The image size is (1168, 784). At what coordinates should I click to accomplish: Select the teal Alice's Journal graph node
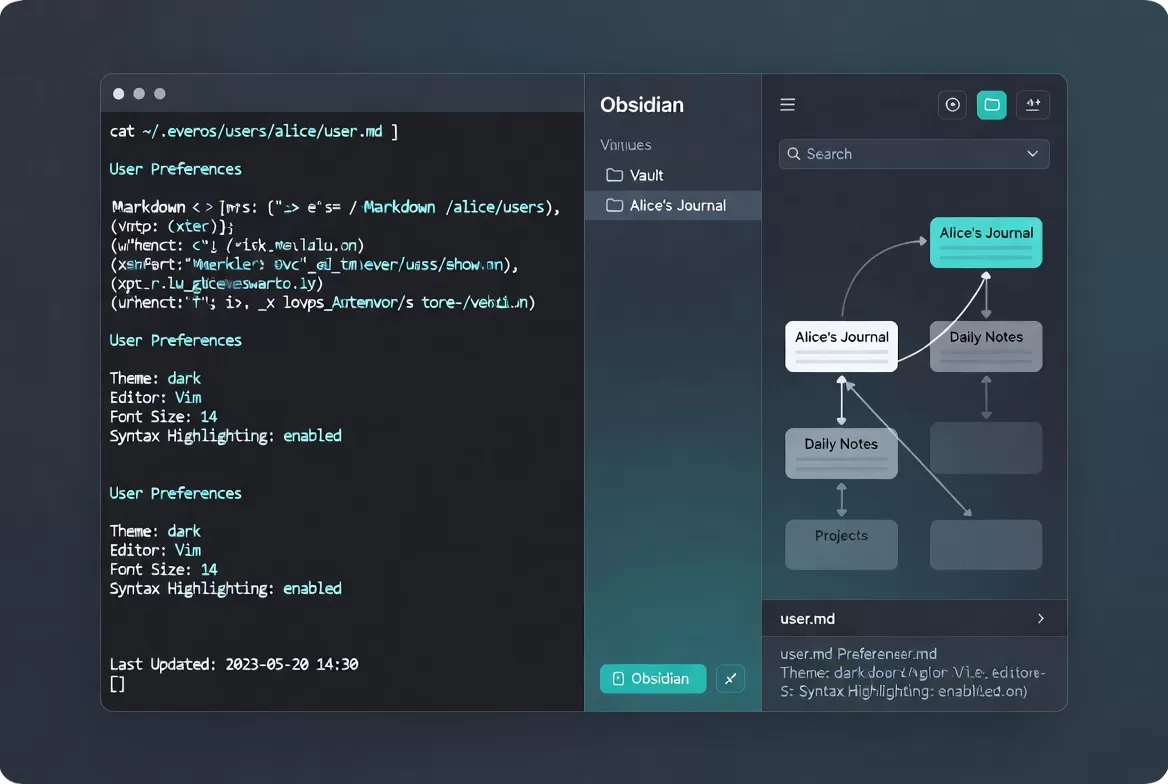pyautogui.click(x=986, y=243)
